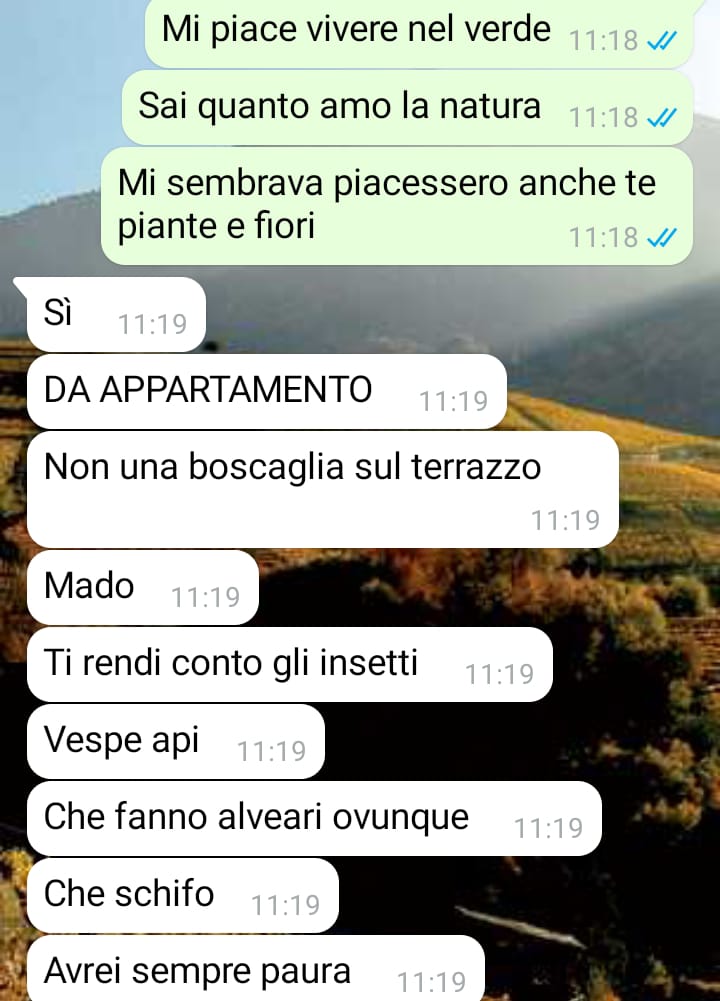The width and height of the screenshot is (720, 1001).
Task: Click the 11:18 timestamp on 'piante e fiori'
Action: 603,237
